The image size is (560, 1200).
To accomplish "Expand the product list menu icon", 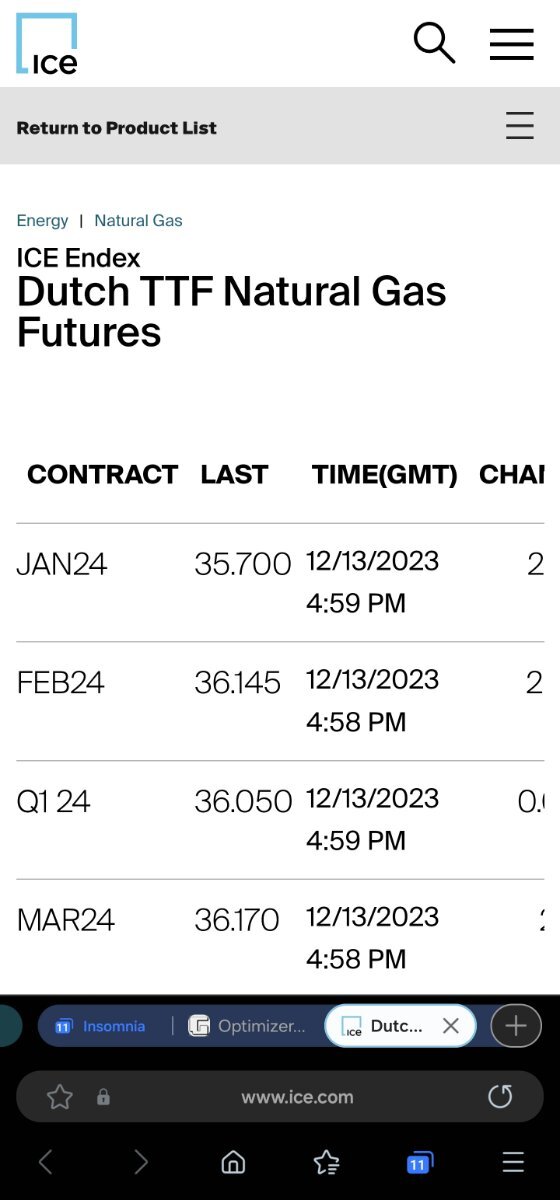I will [x=519, y=126].
